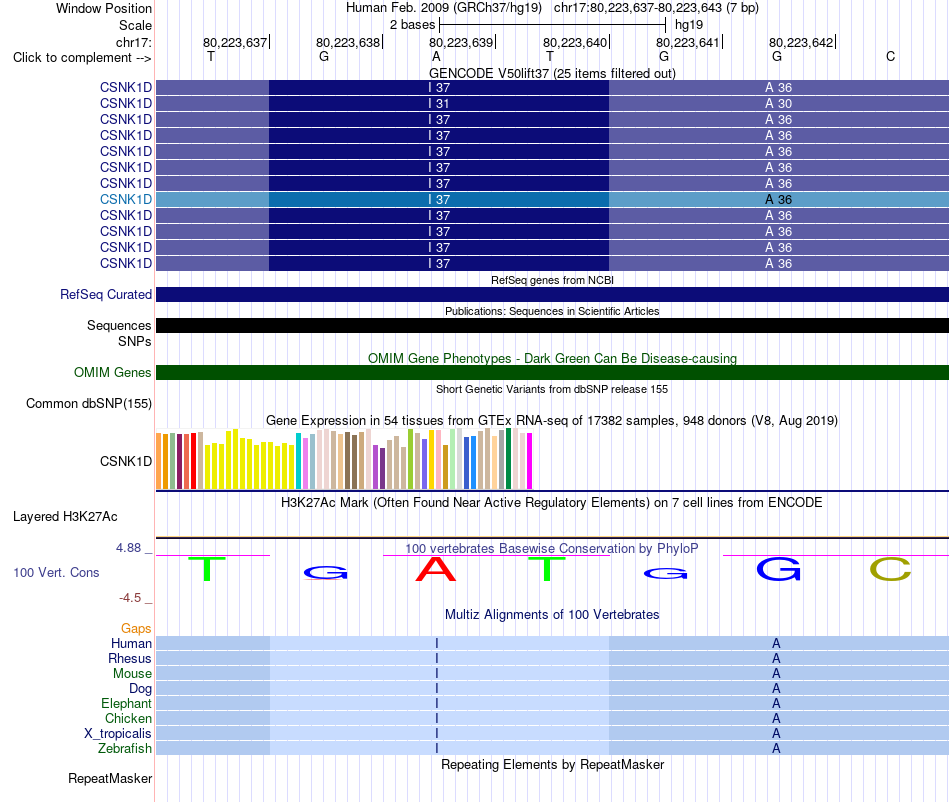Image resolution: width=950 pixels, height=802 pixels.
Task: Click '100 vertebrates Basewise Conservation by PhyloP' title
Action: tap(552, 549)
